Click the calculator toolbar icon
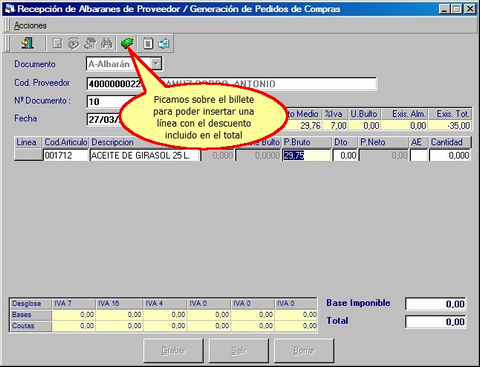 [148, 43]
